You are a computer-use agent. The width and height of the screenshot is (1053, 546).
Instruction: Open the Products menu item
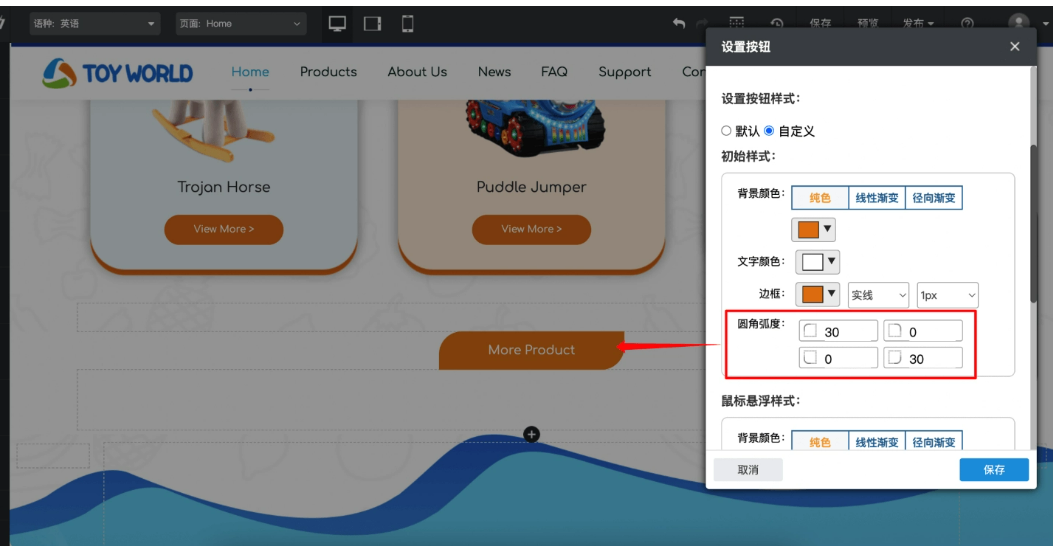pyautogui.click(x=328, y=72)
